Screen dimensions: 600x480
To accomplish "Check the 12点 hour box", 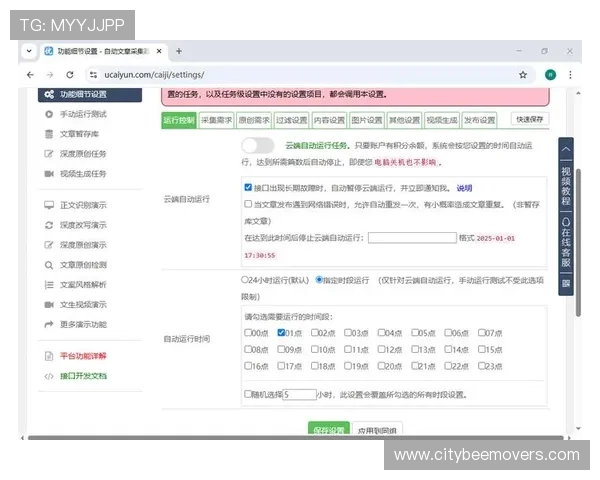I will (x=382, y=349).
